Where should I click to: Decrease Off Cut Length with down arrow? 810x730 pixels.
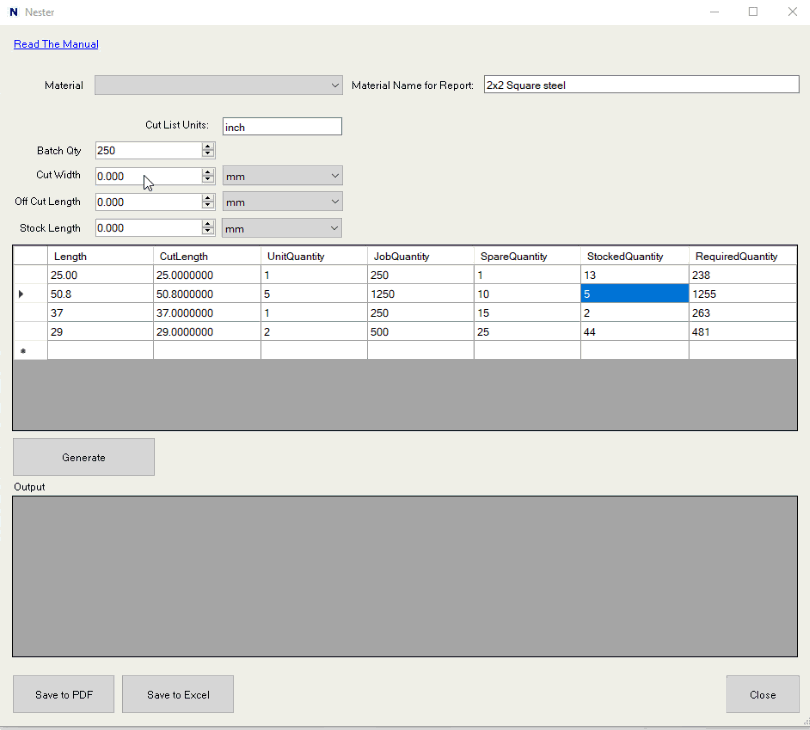point(208,206)
